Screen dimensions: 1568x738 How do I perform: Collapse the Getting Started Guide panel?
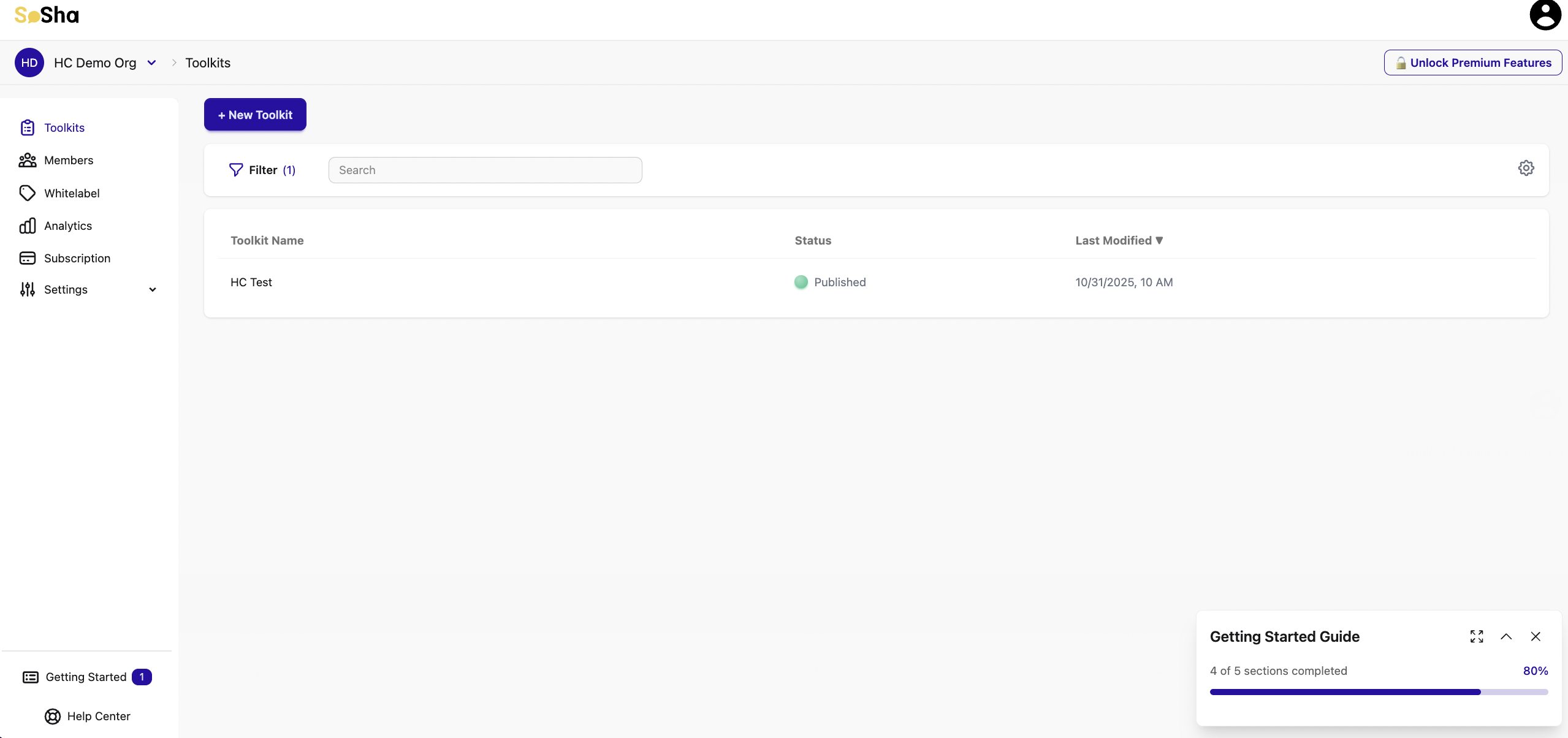[x=1506, y=636]
